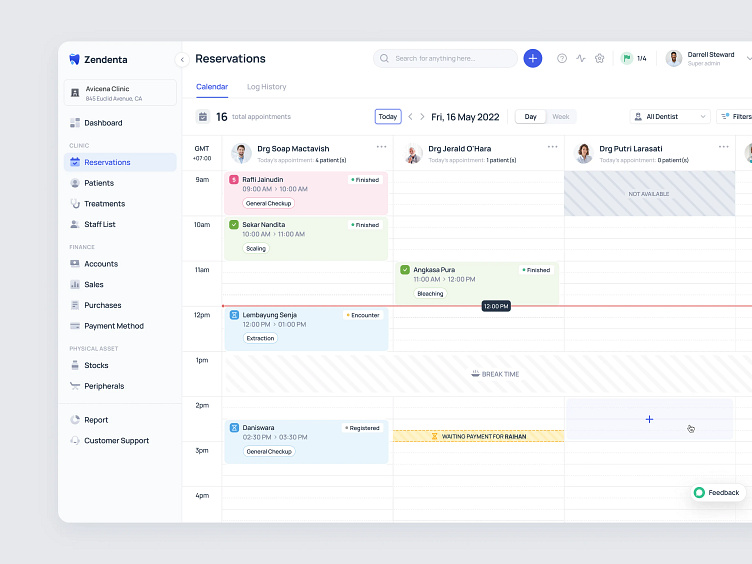Click Drg Jerald O'Hara's avatar
This screenshot has height=564, width=752.
tap(412, 153)
